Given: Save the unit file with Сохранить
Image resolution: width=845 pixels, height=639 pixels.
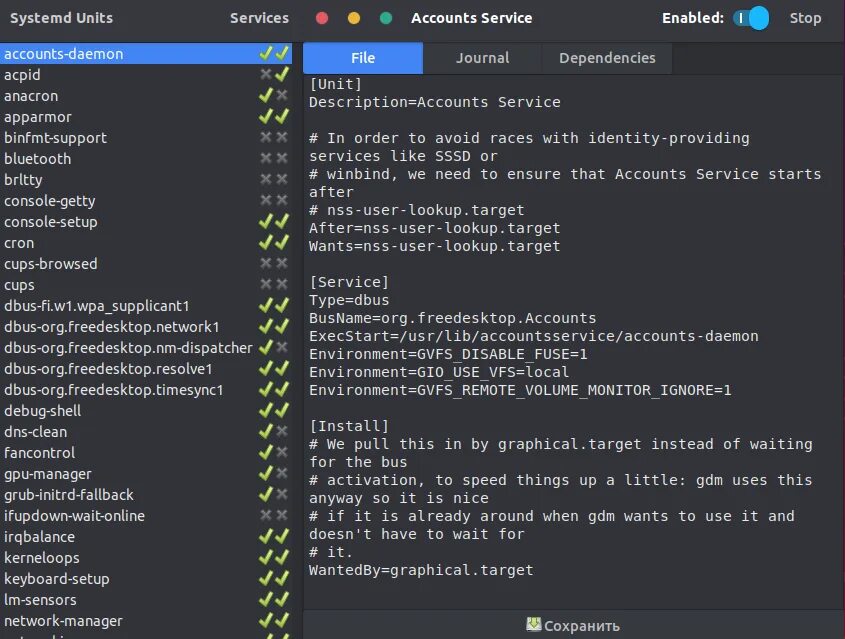Looking at the screenshot, I should point(574,626).
